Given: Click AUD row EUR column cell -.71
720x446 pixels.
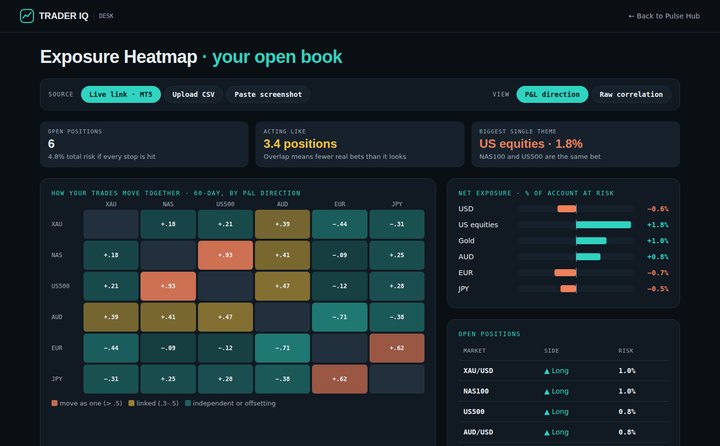Looking at the screenshot, I should click(x=339, y=317).
